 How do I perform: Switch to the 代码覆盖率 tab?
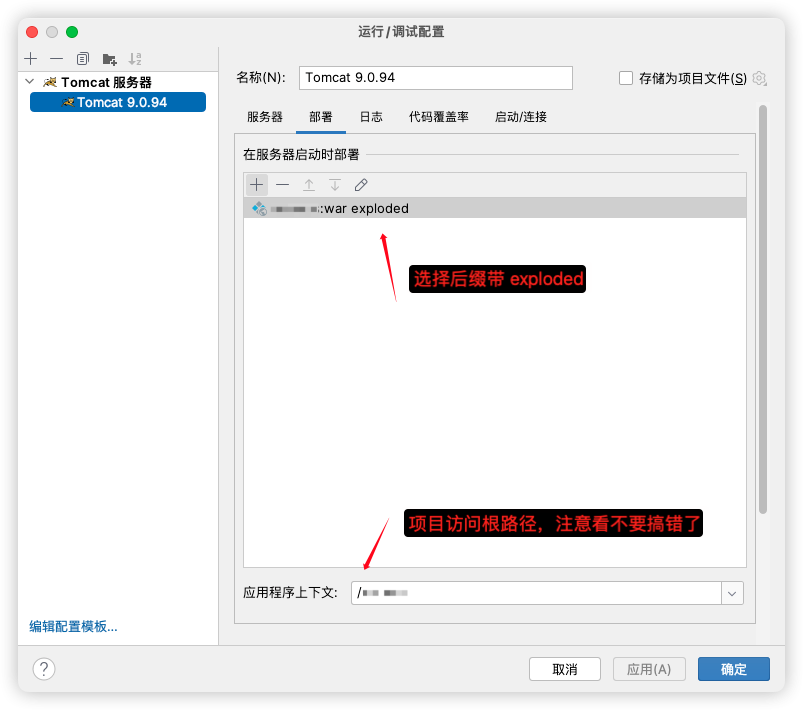(x=439, y=117)
